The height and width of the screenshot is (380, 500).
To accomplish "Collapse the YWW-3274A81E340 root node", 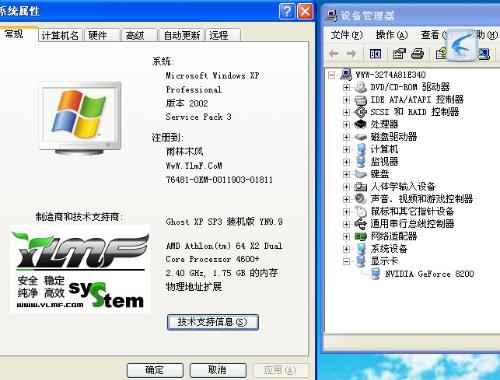I will tap(332, 75).
